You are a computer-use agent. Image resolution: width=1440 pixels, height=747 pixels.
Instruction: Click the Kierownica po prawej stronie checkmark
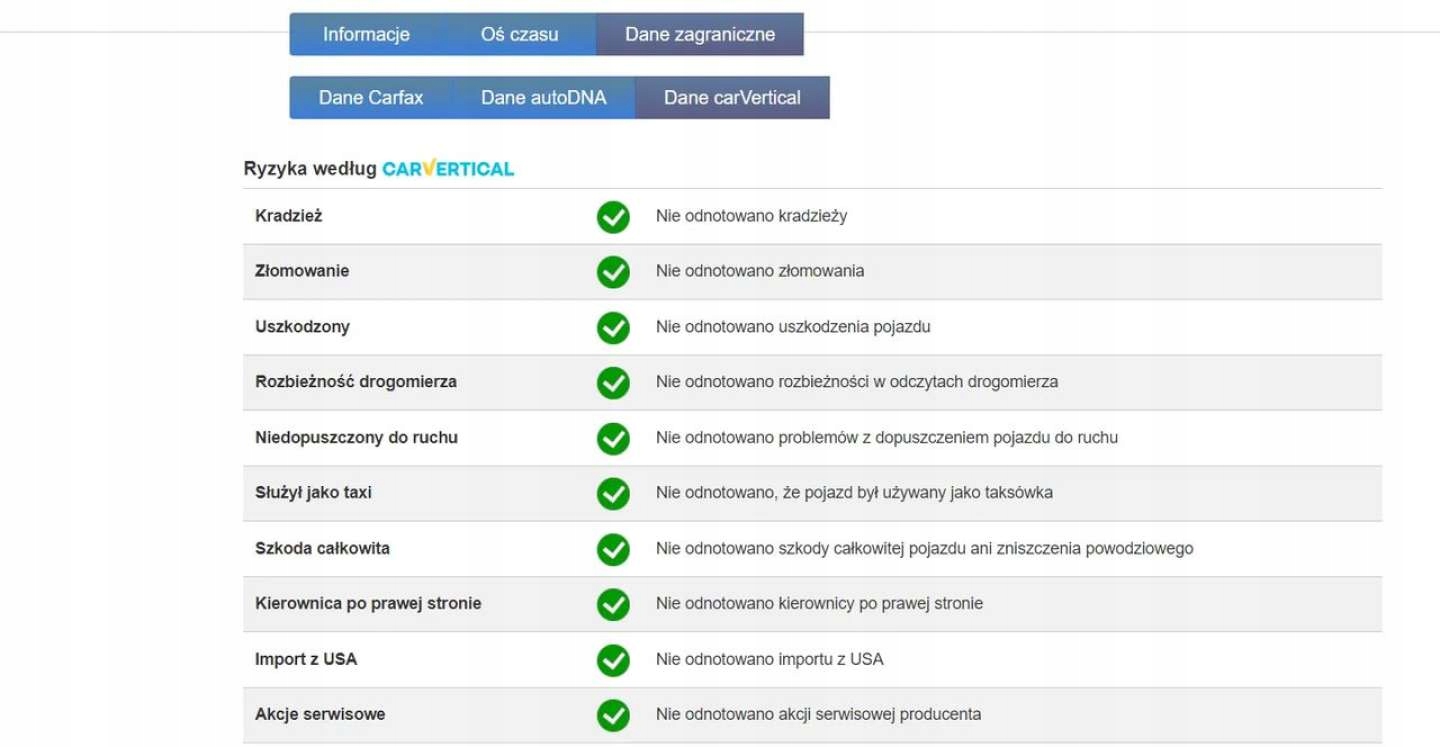click(x=613, y=604)
